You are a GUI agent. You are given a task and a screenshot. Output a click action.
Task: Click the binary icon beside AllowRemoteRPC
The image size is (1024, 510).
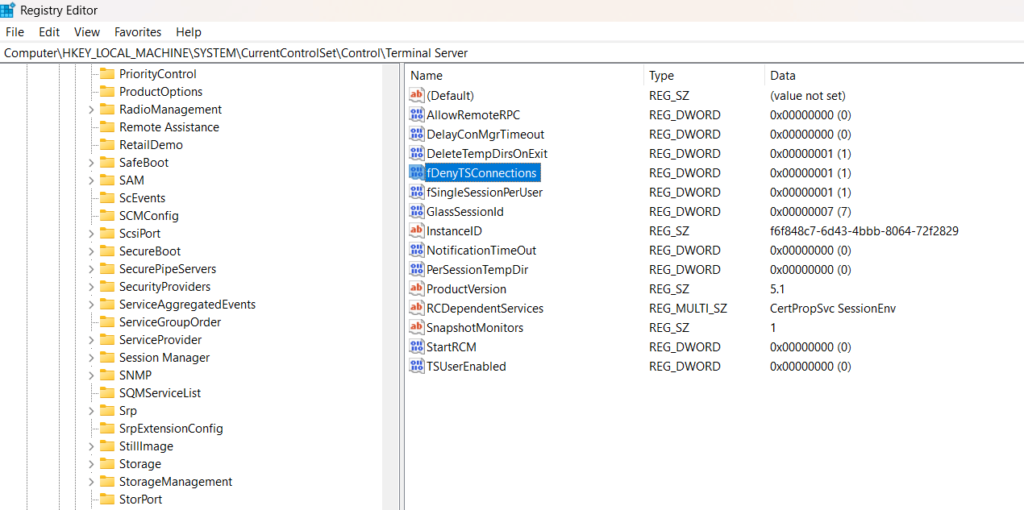coord(417,115)
